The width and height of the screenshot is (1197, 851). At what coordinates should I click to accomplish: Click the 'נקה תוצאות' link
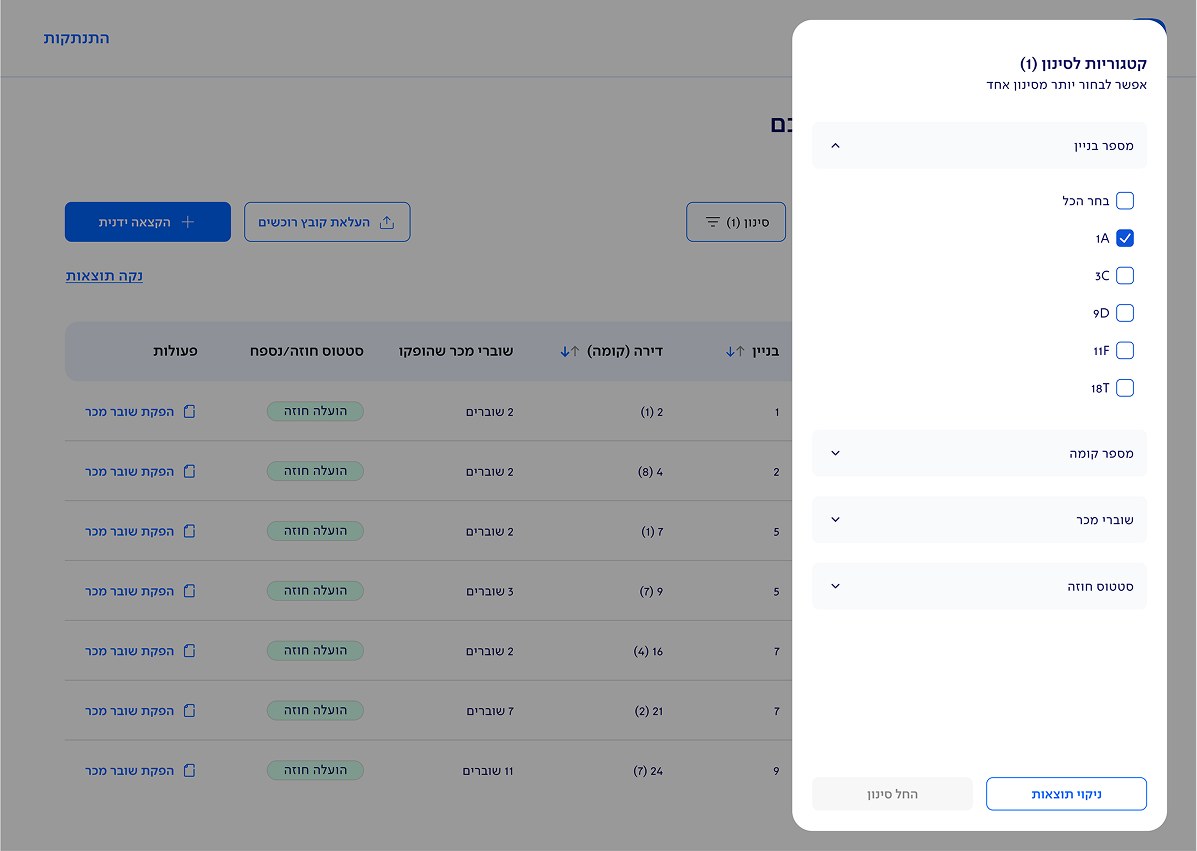[104, 276]
